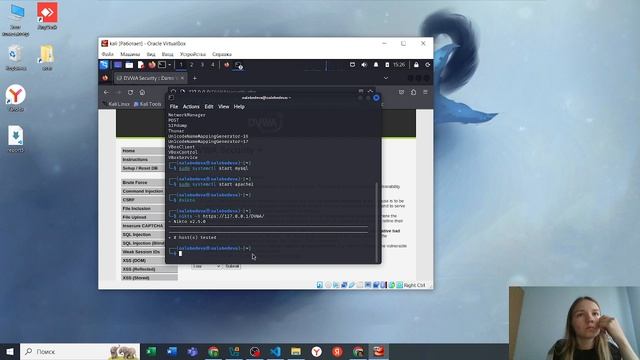Click the lock screen padlock icon
This screenshot has width=640, height=360.
pyautogui.click(x=416, y=65)
